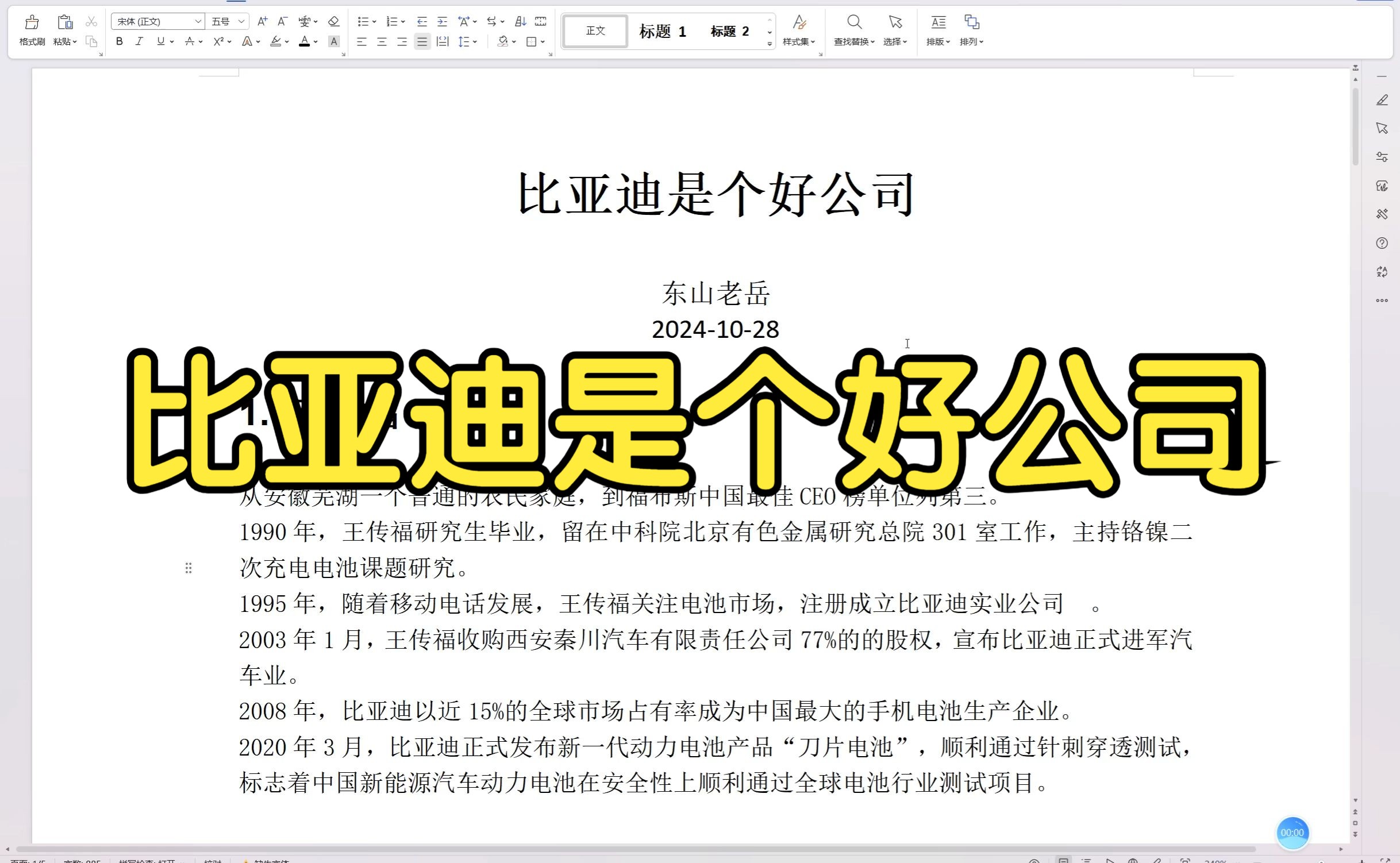
Task: Open the 查找替换 find and replace menu
Action: point(854,30)
